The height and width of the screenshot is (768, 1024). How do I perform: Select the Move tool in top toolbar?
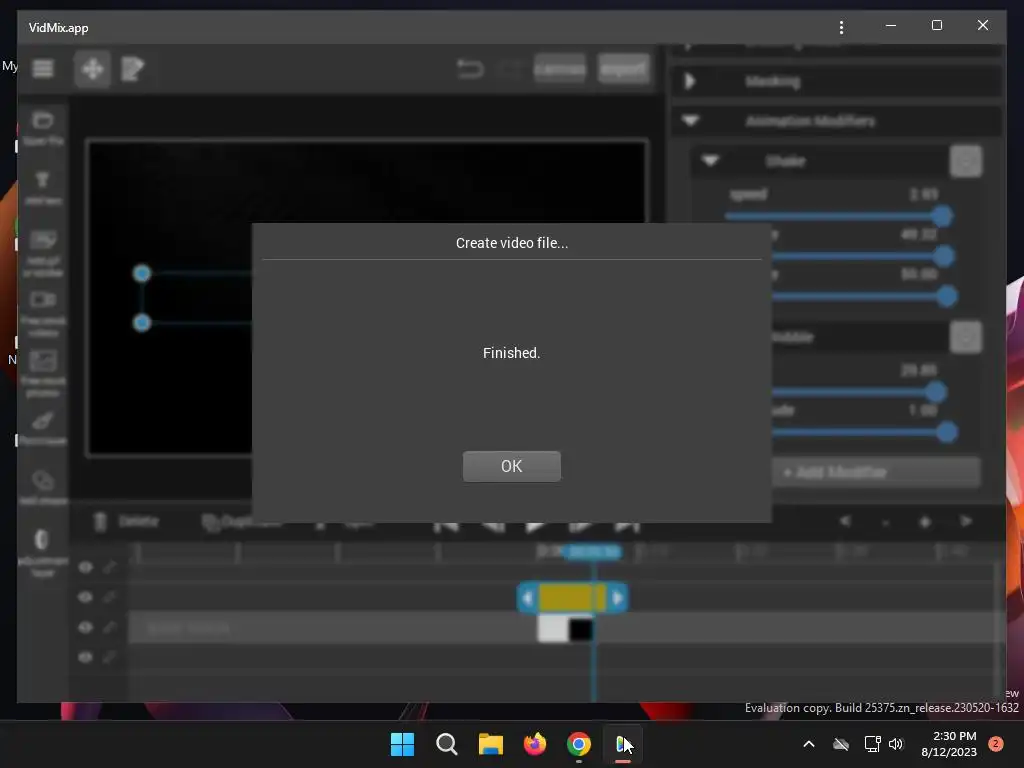tap(92, 69)
